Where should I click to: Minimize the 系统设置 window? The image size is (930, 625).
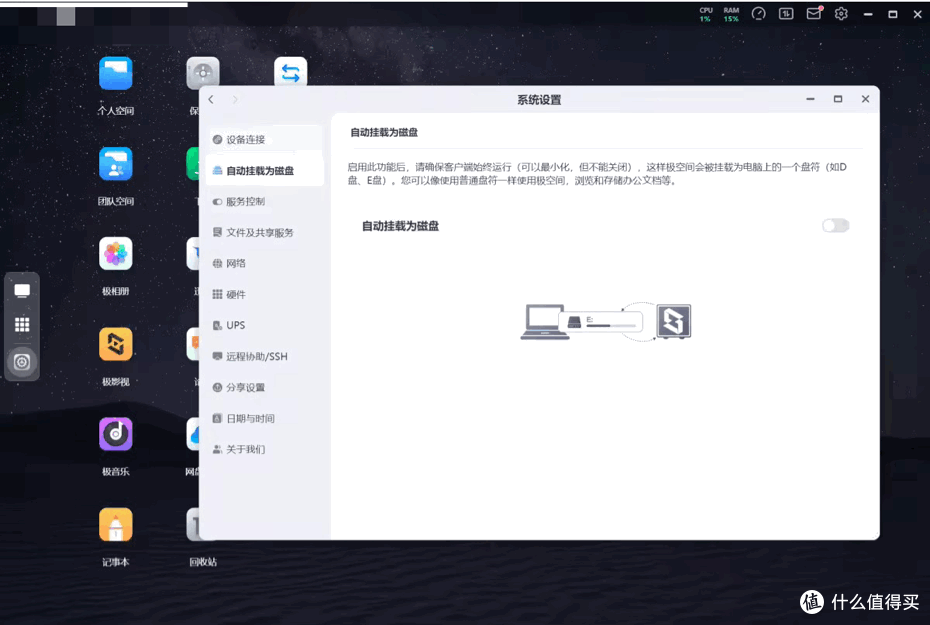810,99
